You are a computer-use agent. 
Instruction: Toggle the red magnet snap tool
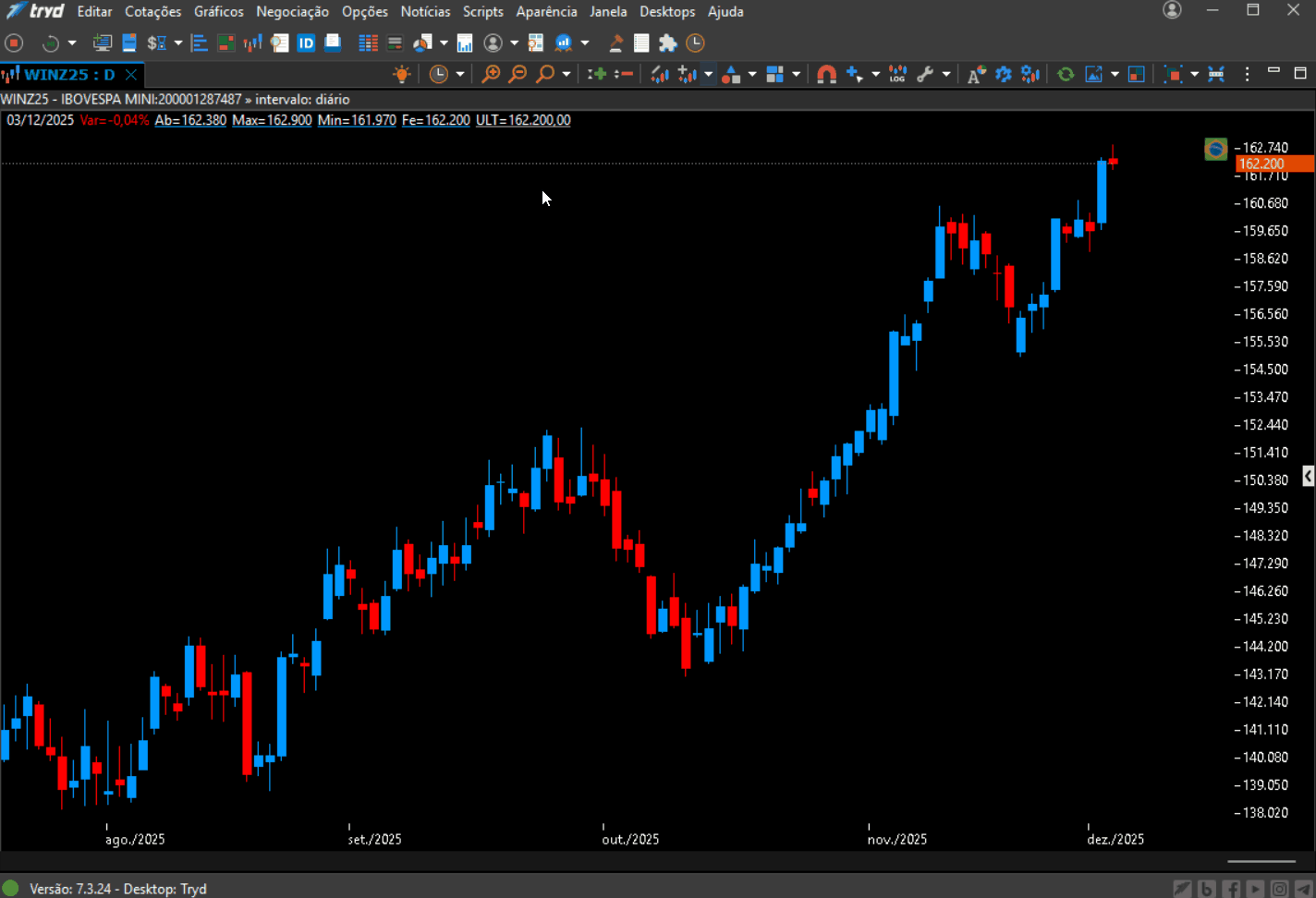pyautogui.click(x=826, y=75)
